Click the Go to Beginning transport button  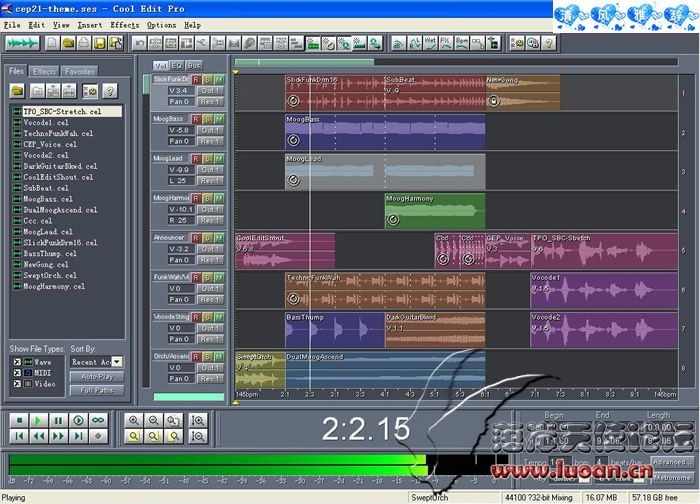click(x=19, y=436)
